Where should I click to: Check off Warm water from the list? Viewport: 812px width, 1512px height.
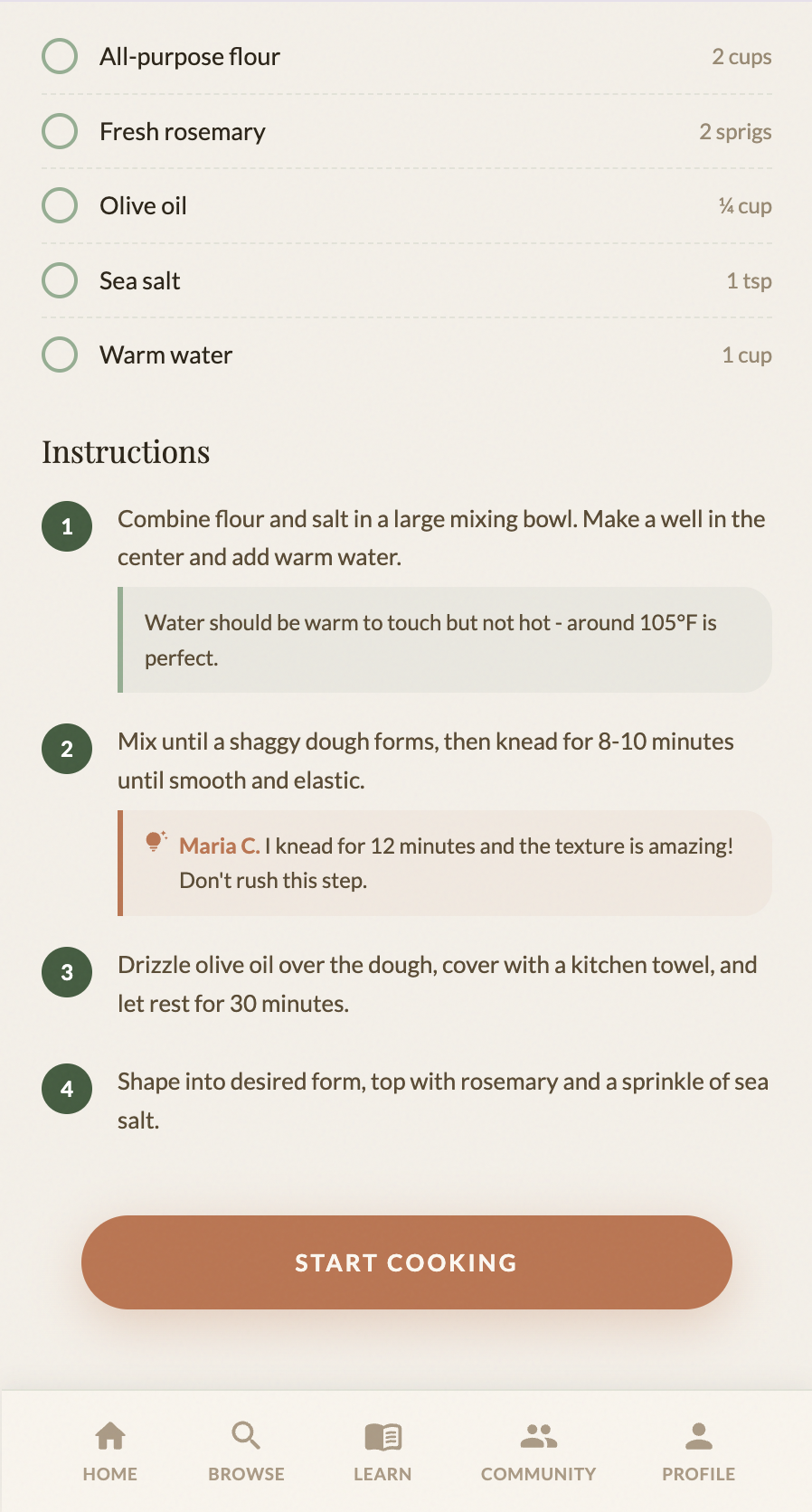pyautogui.click(x=59, y=354)
